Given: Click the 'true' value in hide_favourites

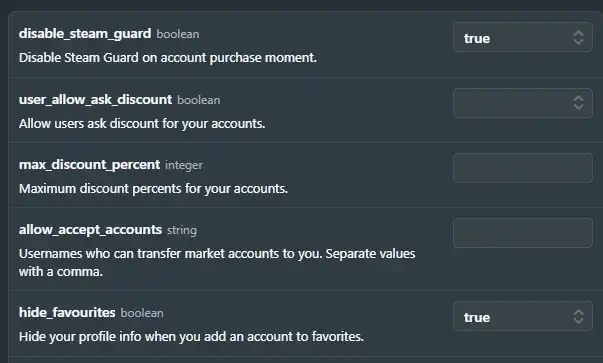Looking at the screenshot, I should pyautogui.click(x=477, y=318).
